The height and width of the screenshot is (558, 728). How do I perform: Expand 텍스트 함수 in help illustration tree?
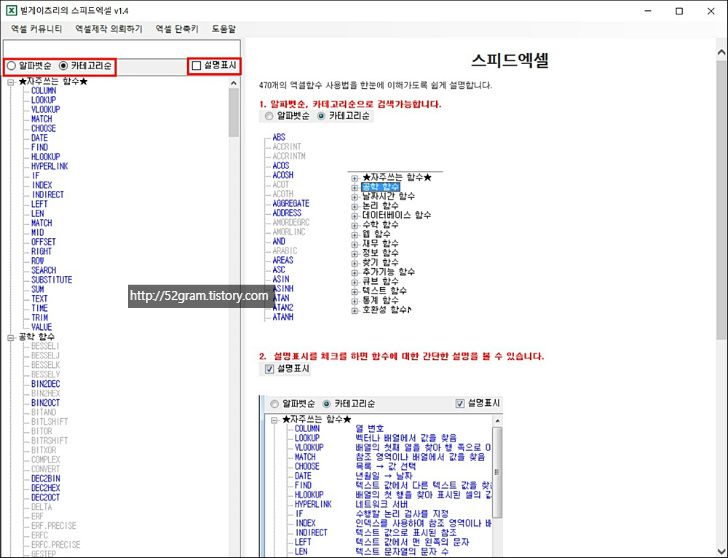[355, 292]
